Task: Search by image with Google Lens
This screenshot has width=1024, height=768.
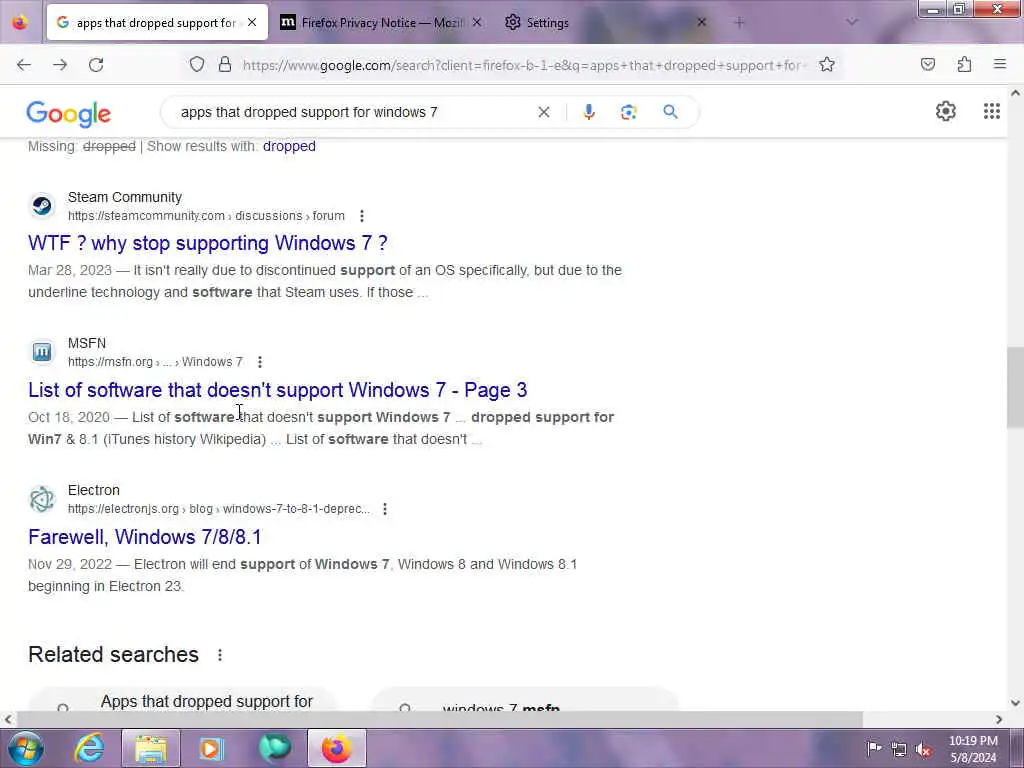Action: pos(628,112)
